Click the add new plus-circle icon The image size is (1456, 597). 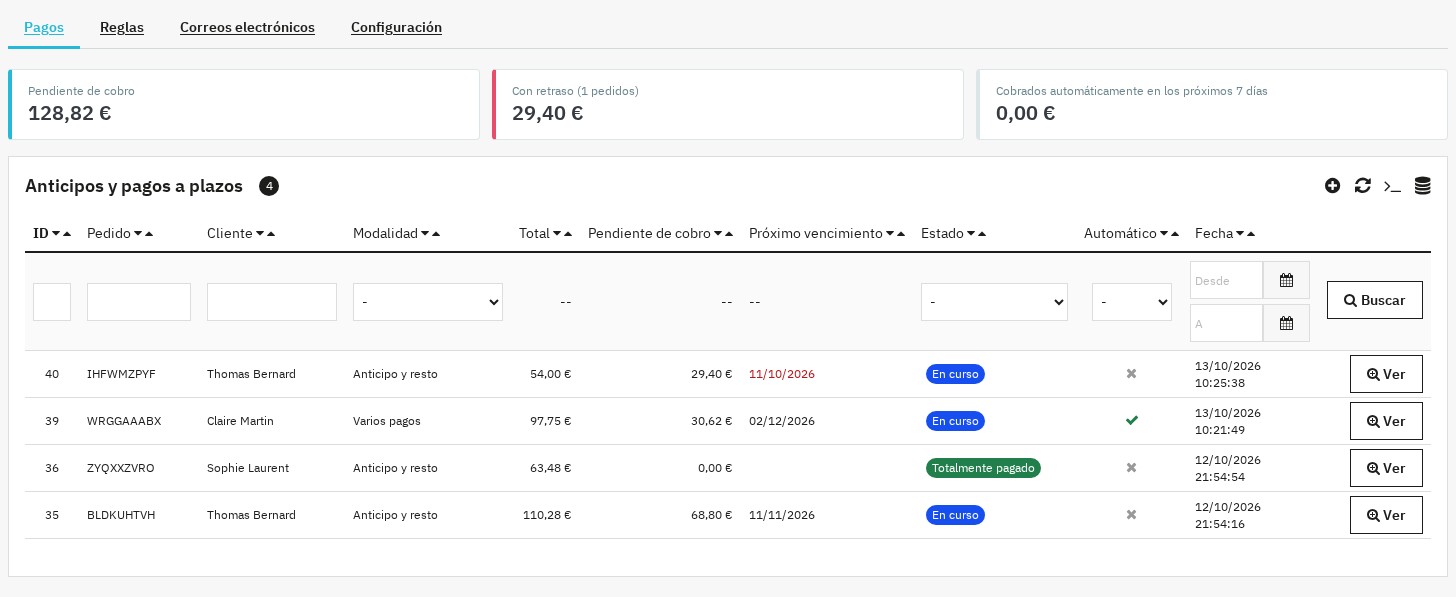click(1332, 186)
